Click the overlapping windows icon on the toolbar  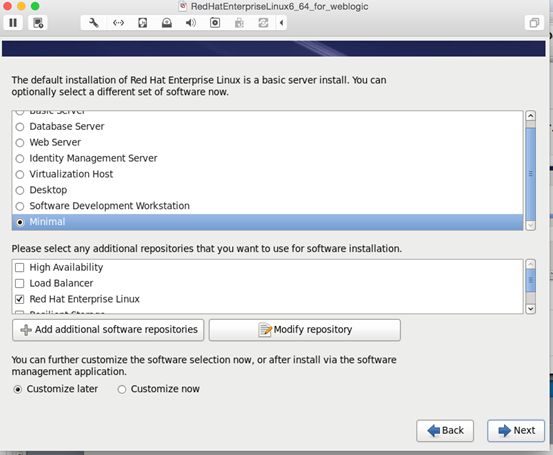click(x=534, y=23)
